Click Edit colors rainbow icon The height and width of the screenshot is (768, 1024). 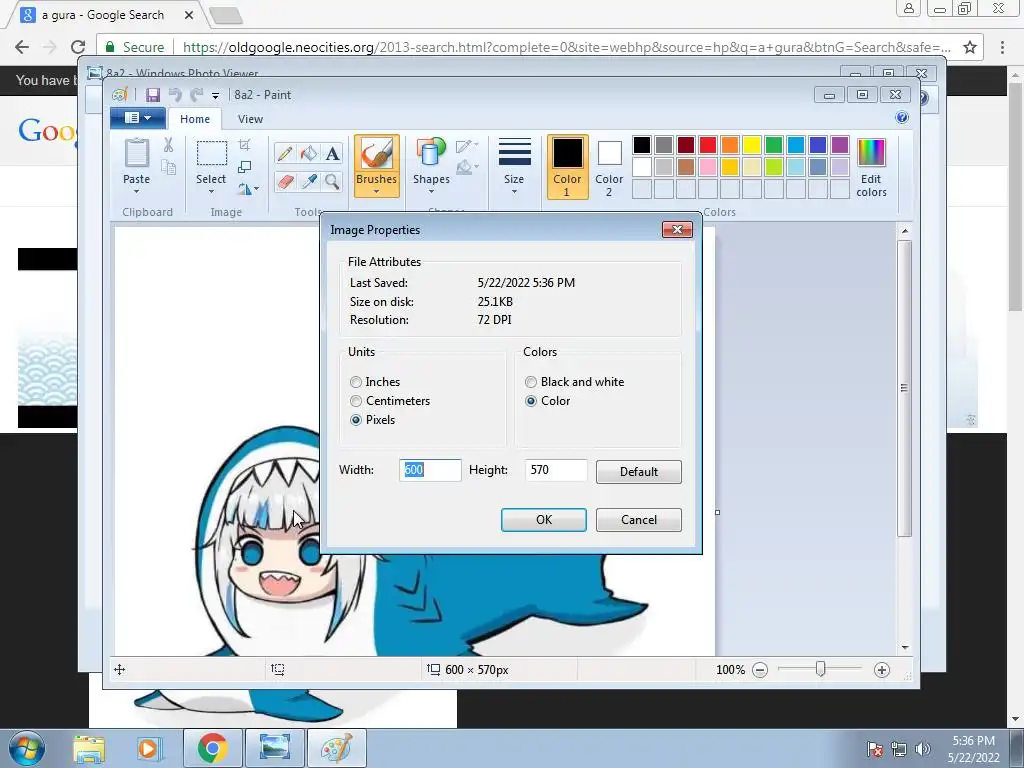click(x=871, y=153)
